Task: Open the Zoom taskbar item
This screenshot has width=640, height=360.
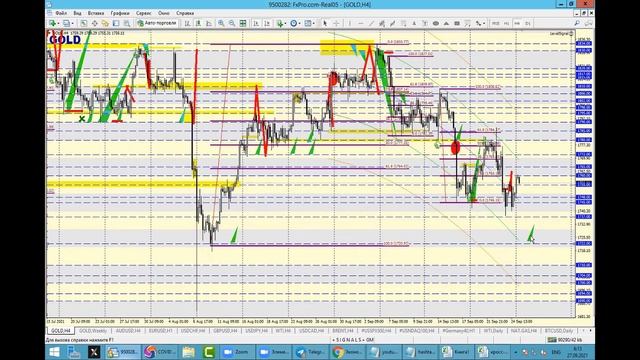Action: (x=237, y=352)
